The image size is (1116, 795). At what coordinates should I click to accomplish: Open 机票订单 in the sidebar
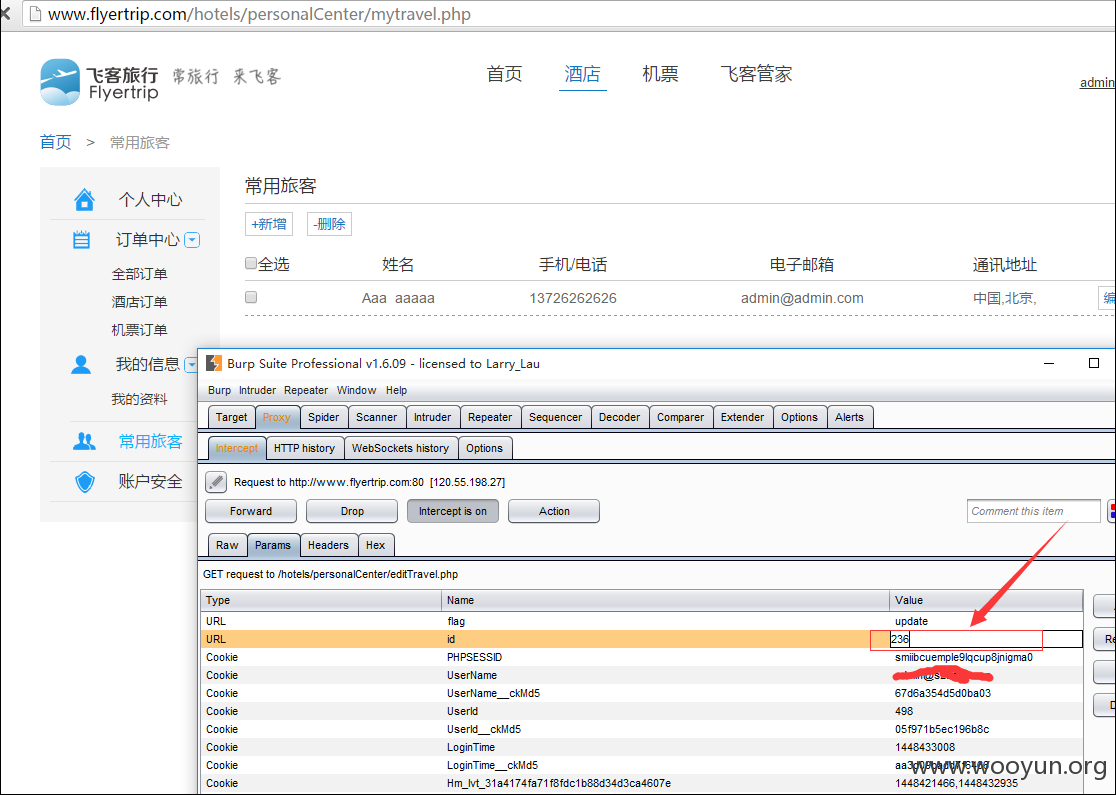click(x=140, y=330)
